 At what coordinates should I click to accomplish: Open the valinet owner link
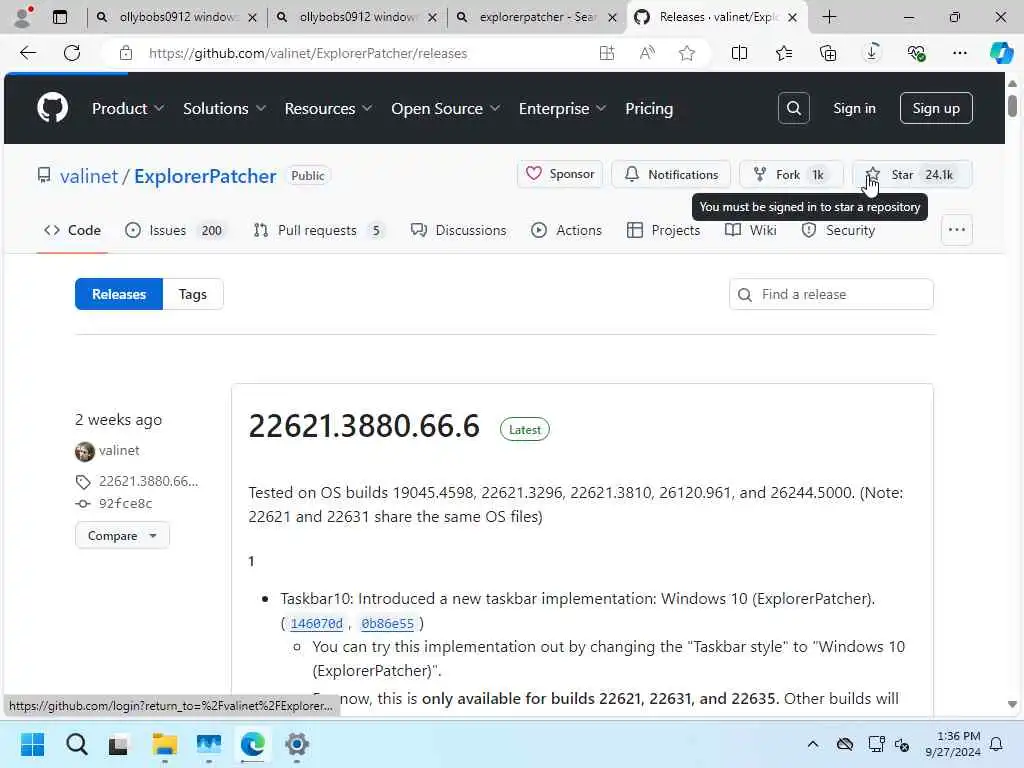pyautogui.click(x=89, y=176)
